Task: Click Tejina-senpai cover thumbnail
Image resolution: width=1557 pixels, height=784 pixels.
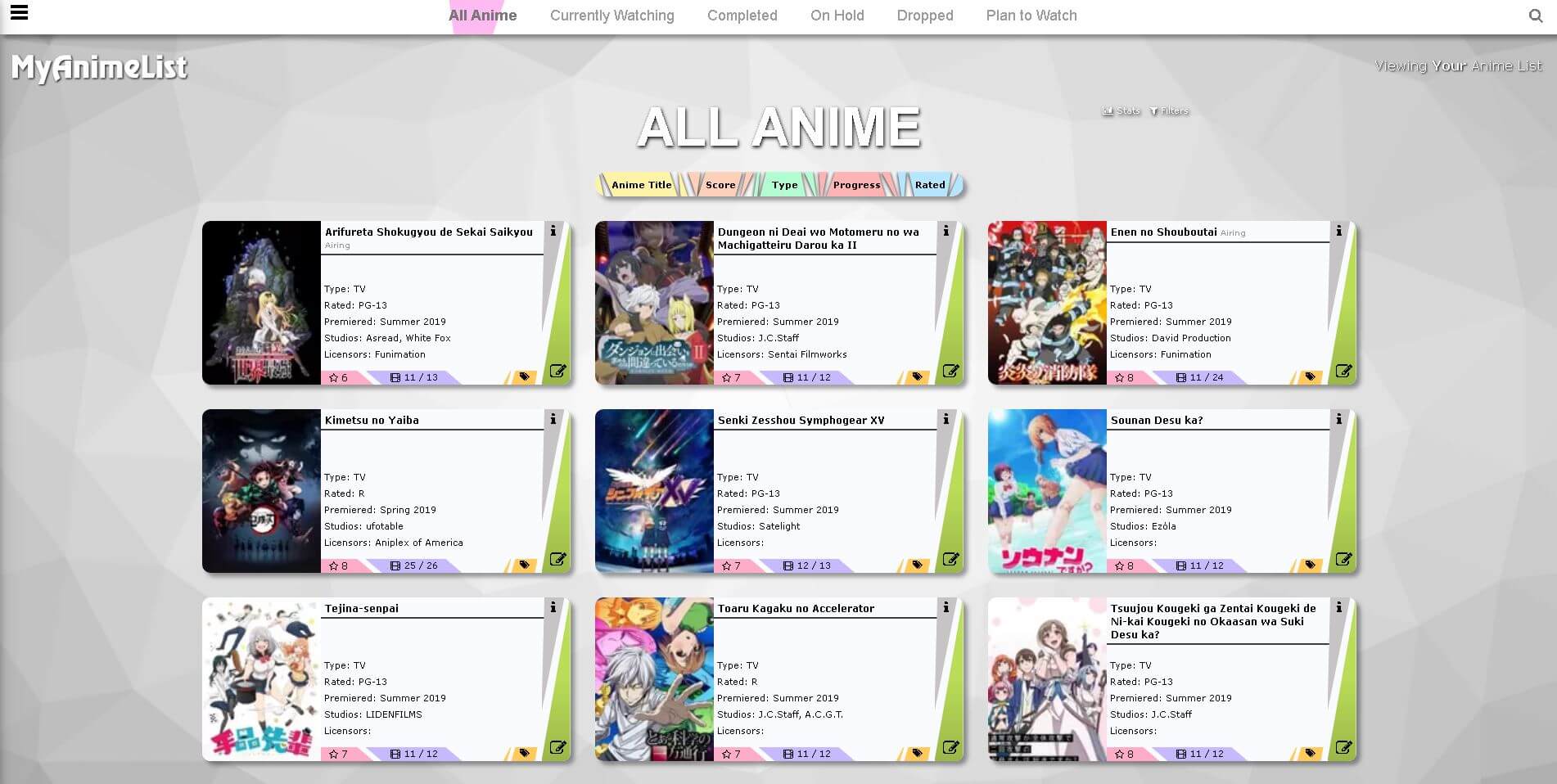Action: [x=261, y=679]
